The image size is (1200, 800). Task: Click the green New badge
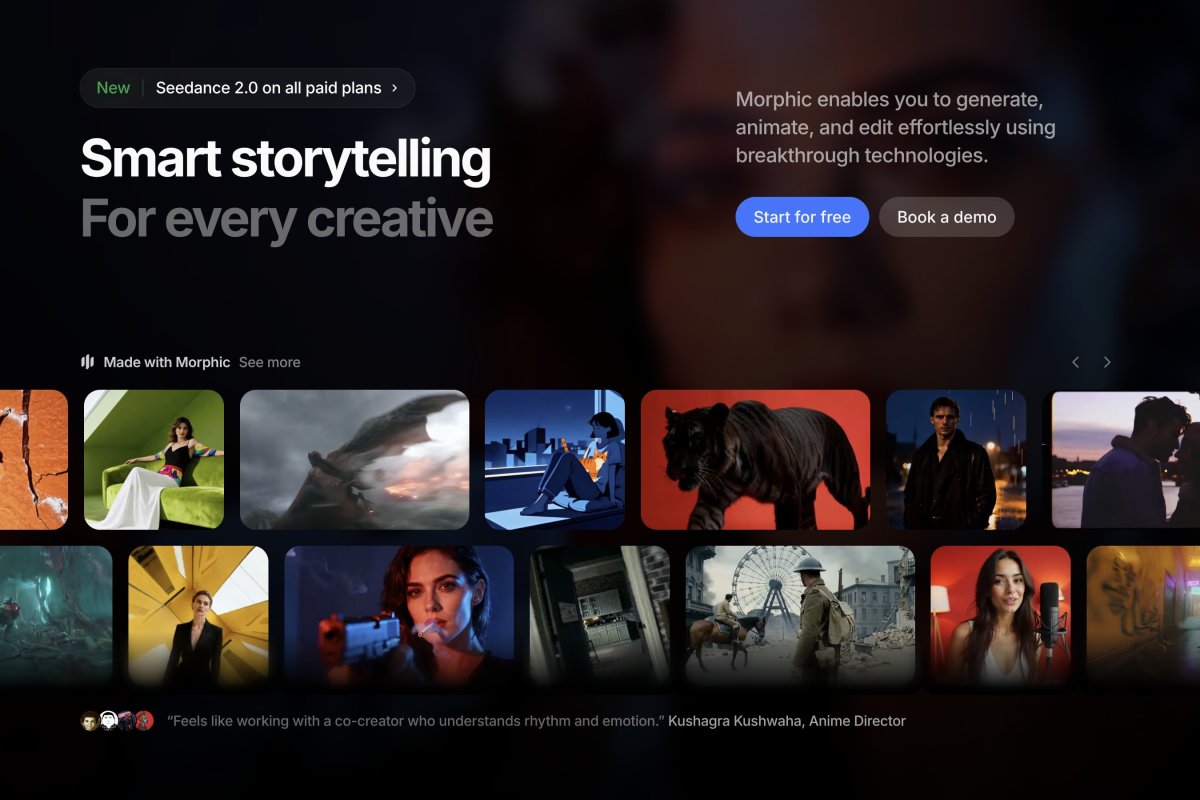[113, 88]
